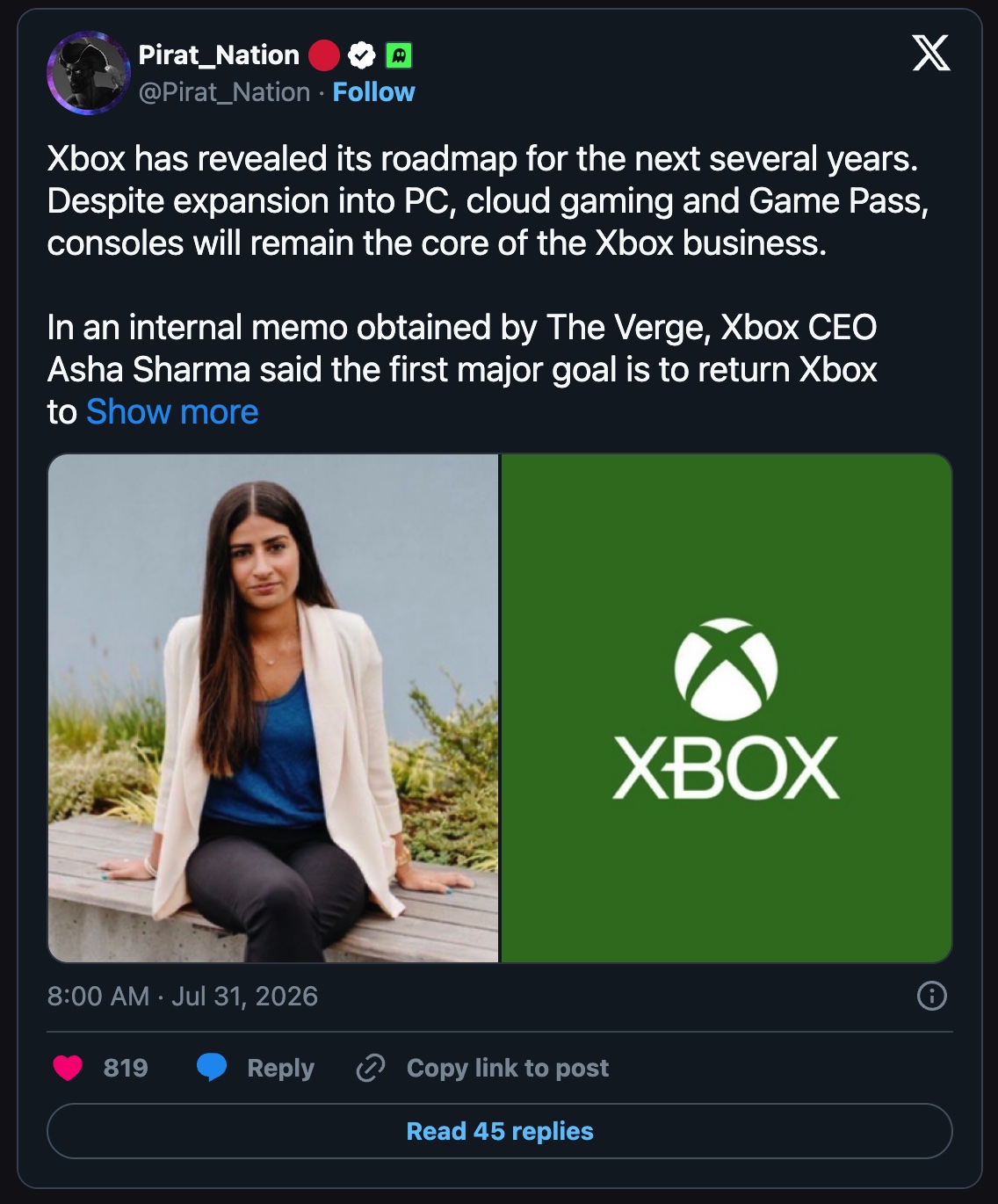Viewport: 998px width, 1204px height.
Task: Expand tweet text with Show more
Action: (172, 411)
